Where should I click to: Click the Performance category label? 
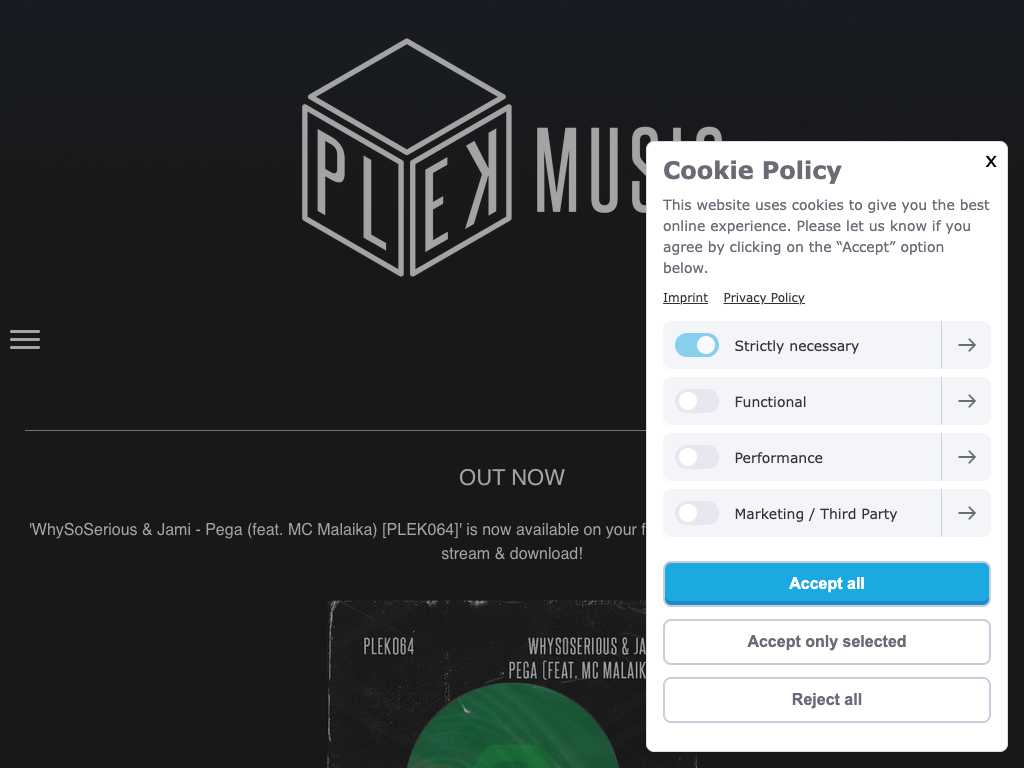[x=778, y=458]
